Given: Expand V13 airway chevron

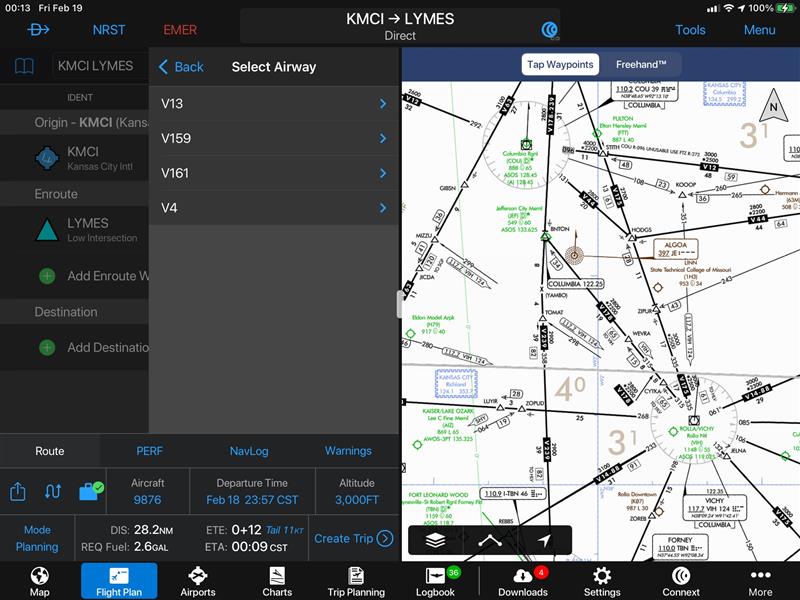Looking at the screenshot, I should pos(383,104).
